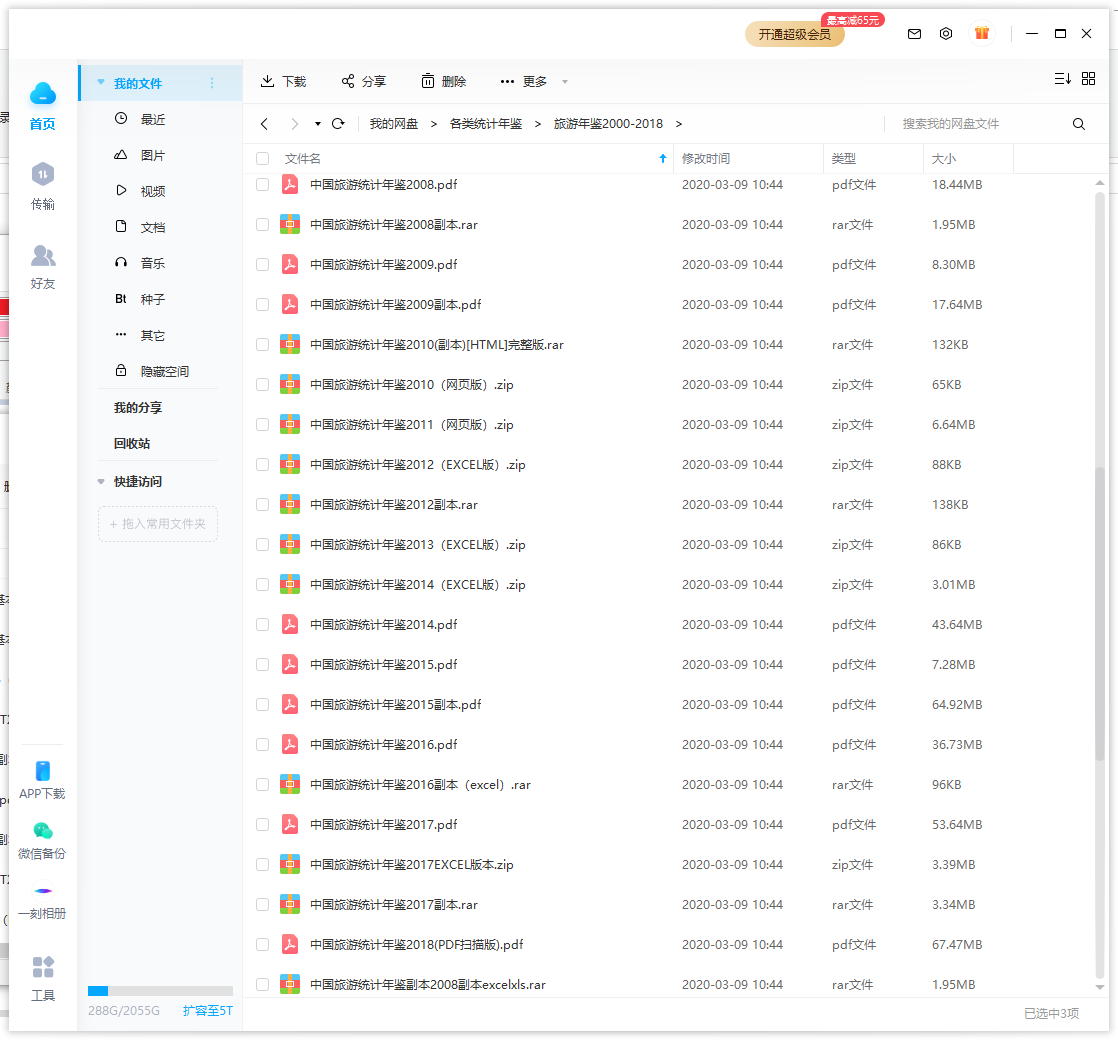The height and width of the screenshot is (1040, 1118).
Task: Click the PDF icon of 中国旅游统计年鉴2008.pdf
Action: click(289, 185)
